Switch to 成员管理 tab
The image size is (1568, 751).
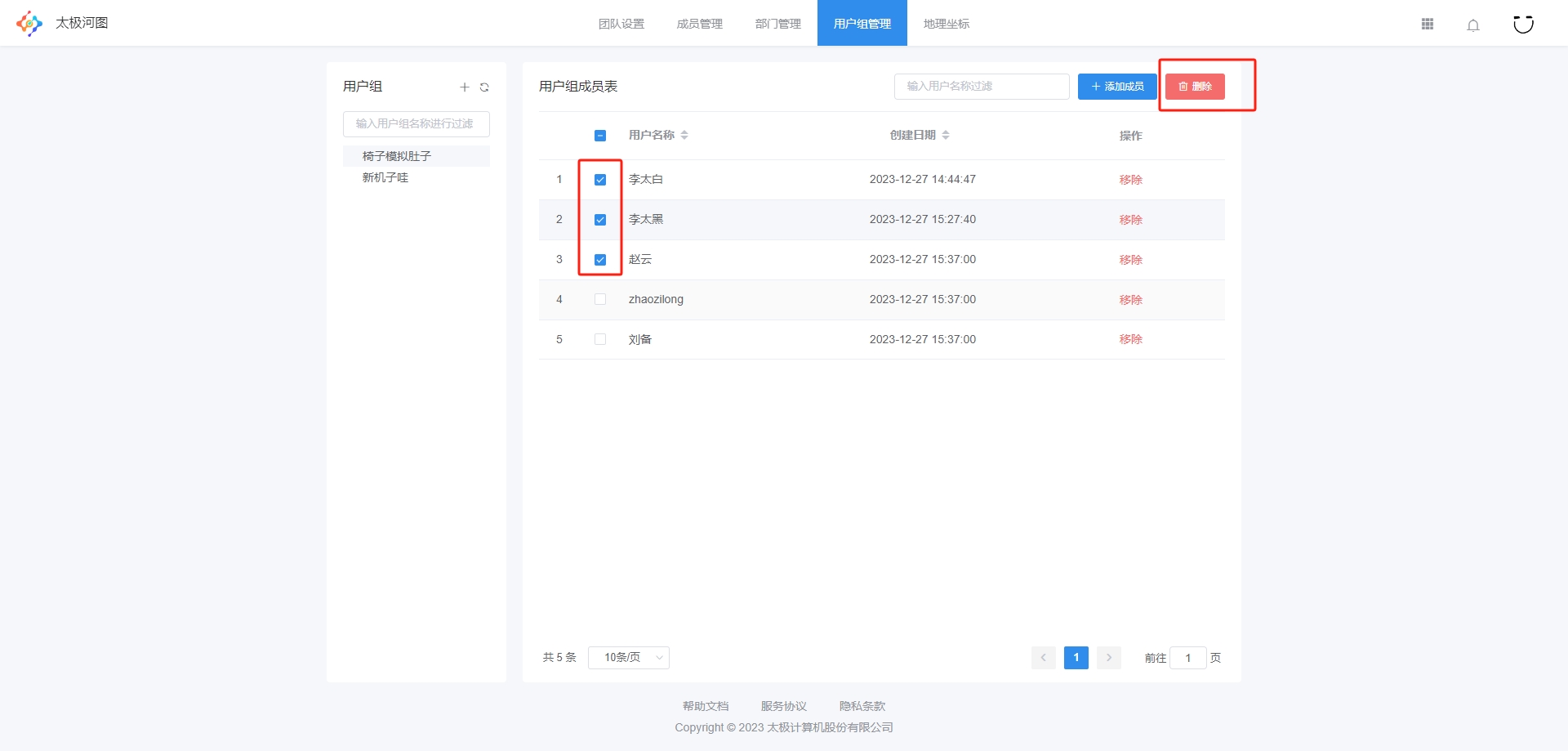point(700,24)
